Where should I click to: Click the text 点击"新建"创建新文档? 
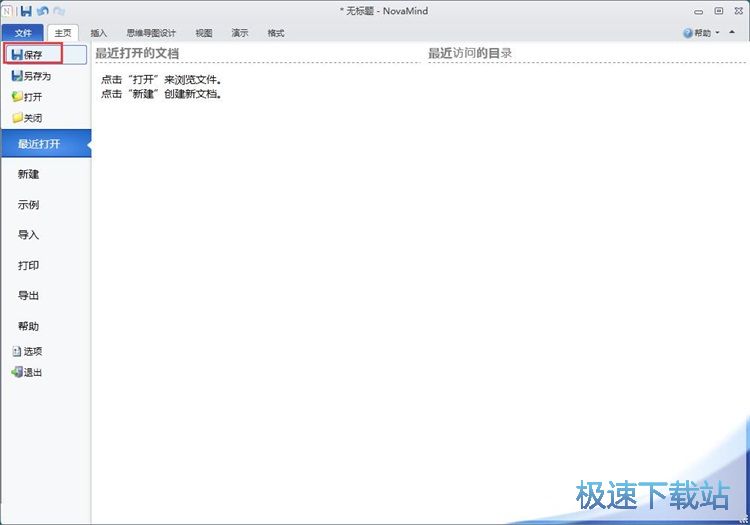(162, 94)
